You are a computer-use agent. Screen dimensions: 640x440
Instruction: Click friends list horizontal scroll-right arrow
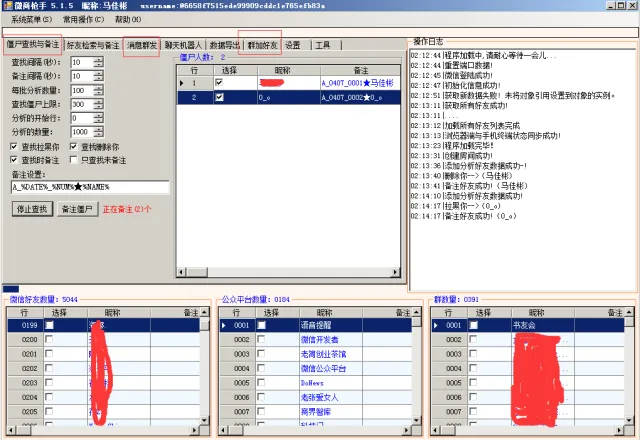195,430
